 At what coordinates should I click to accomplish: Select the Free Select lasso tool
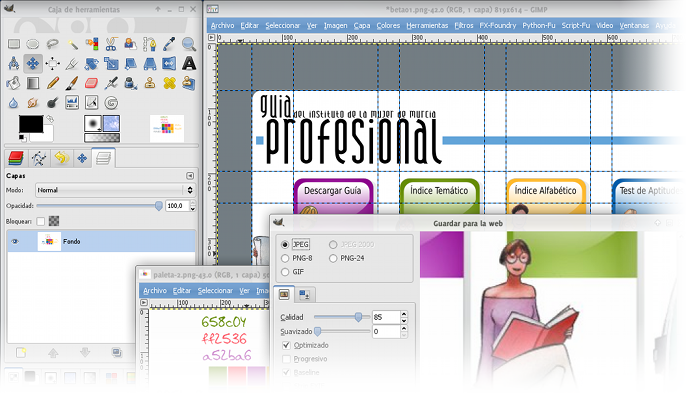(52, 44)
